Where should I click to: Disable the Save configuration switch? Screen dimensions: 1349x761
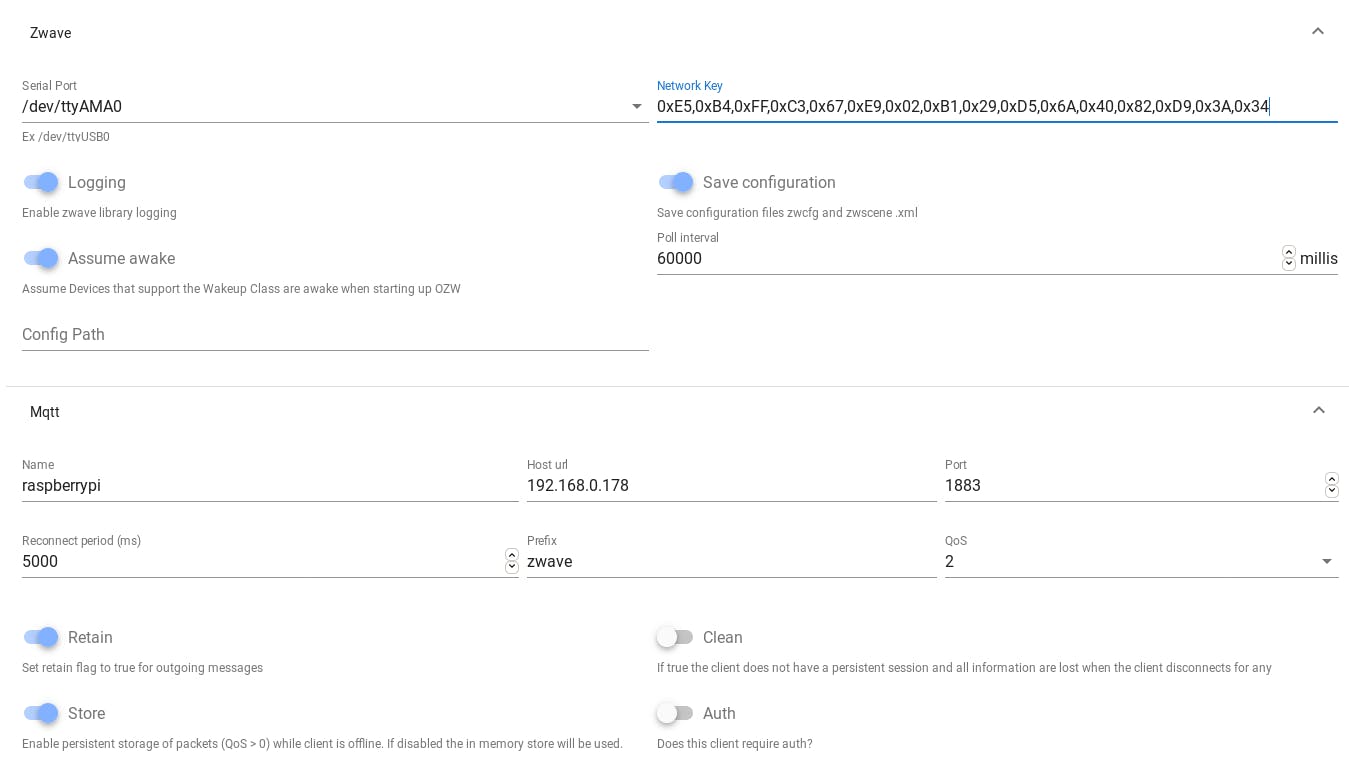coord(676,182)
